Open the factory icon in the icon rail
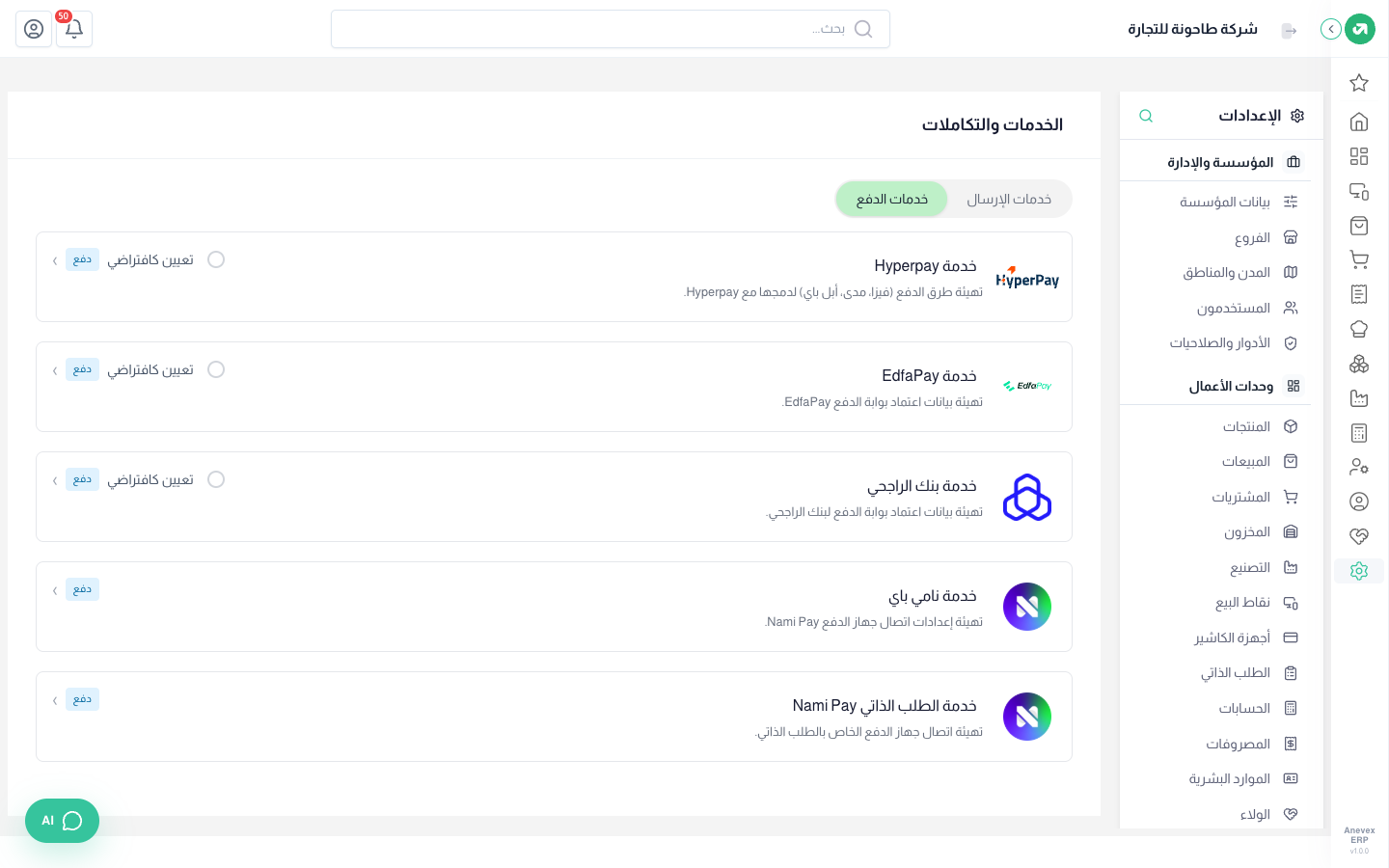The height and width of the screenshot is (868, 1389). (x=1359, y=398)
